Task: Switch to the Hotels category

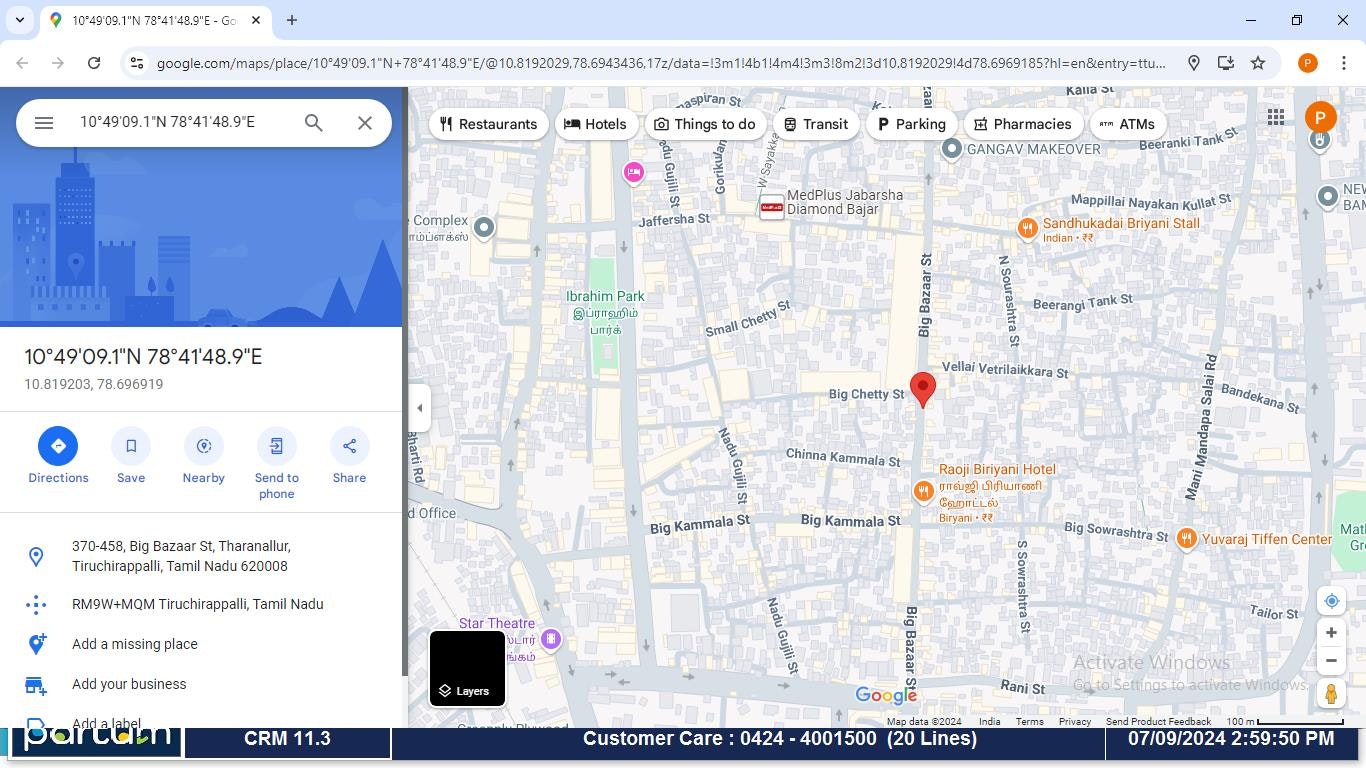Action: (x=595, y=124)
